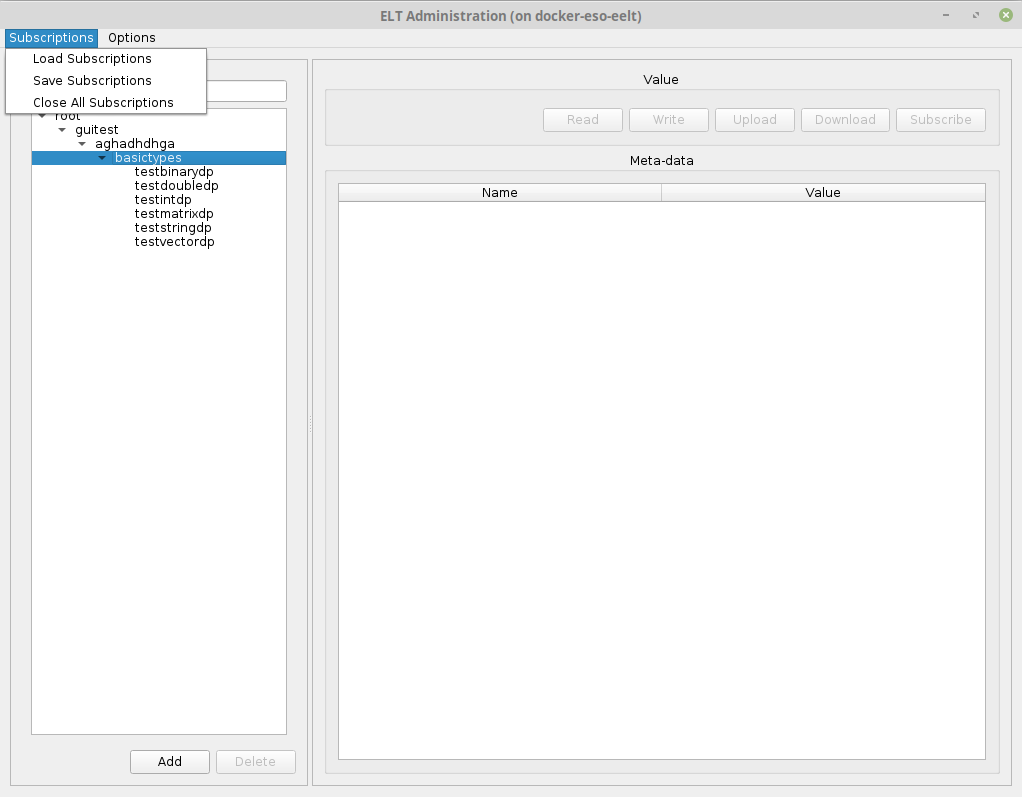Click the Read button

(582, 120)
